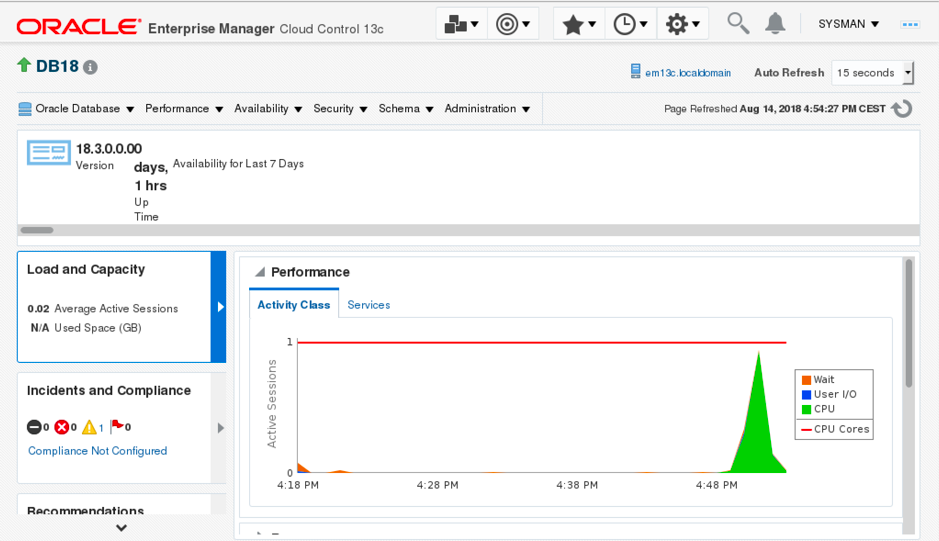Screen dimensions: 939x541
Task: Click the Recommendations card heading
Action: coord(86,510)
